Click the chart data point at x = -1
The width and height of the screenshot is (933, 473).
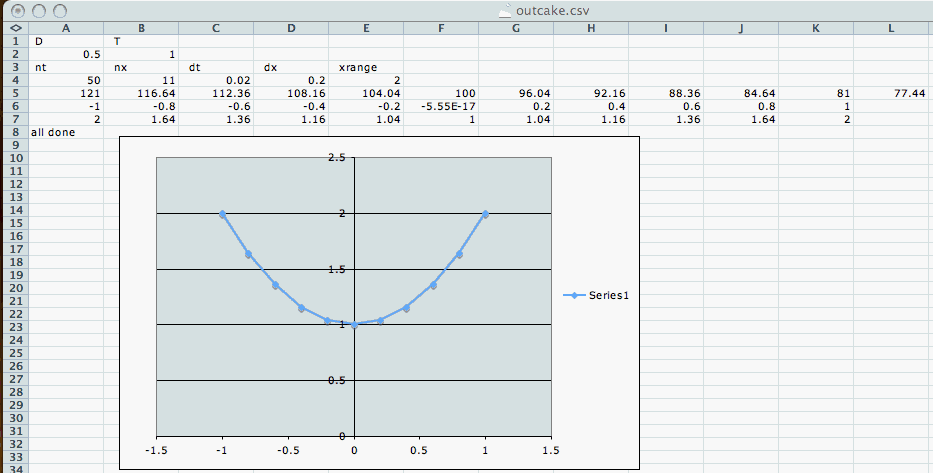(x=223, y=214)
